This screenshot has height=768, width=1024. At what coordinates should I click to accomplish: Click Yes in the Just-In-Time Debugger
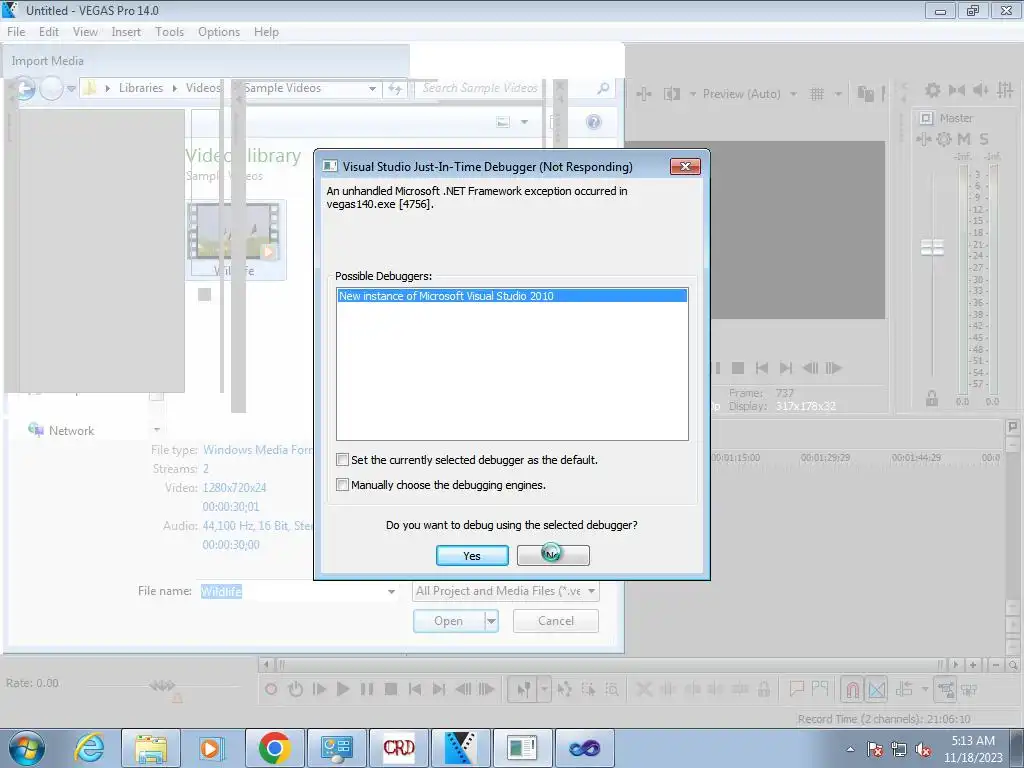[472, 555]
